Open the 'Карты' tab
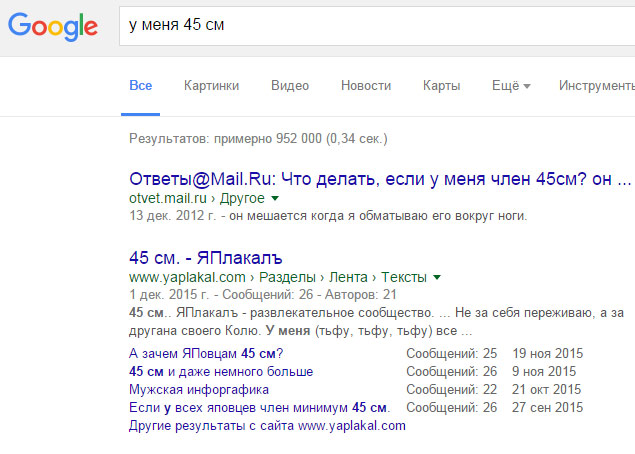This screenshot has width=635, height=454. coord(441,85)
